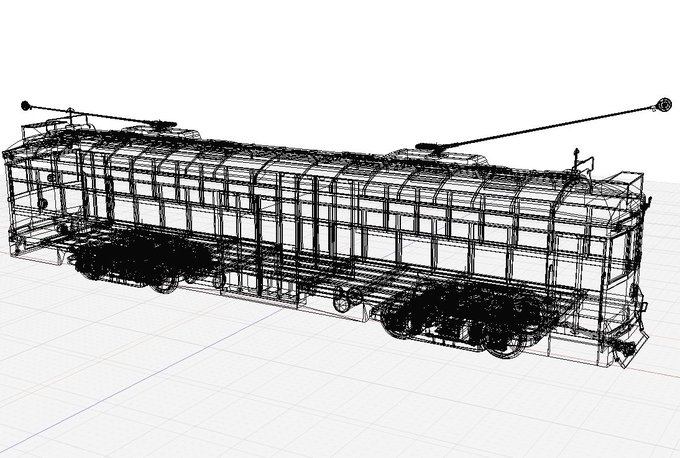
Task: Select the left trolley pole base on roof
Action: [160, 124]
